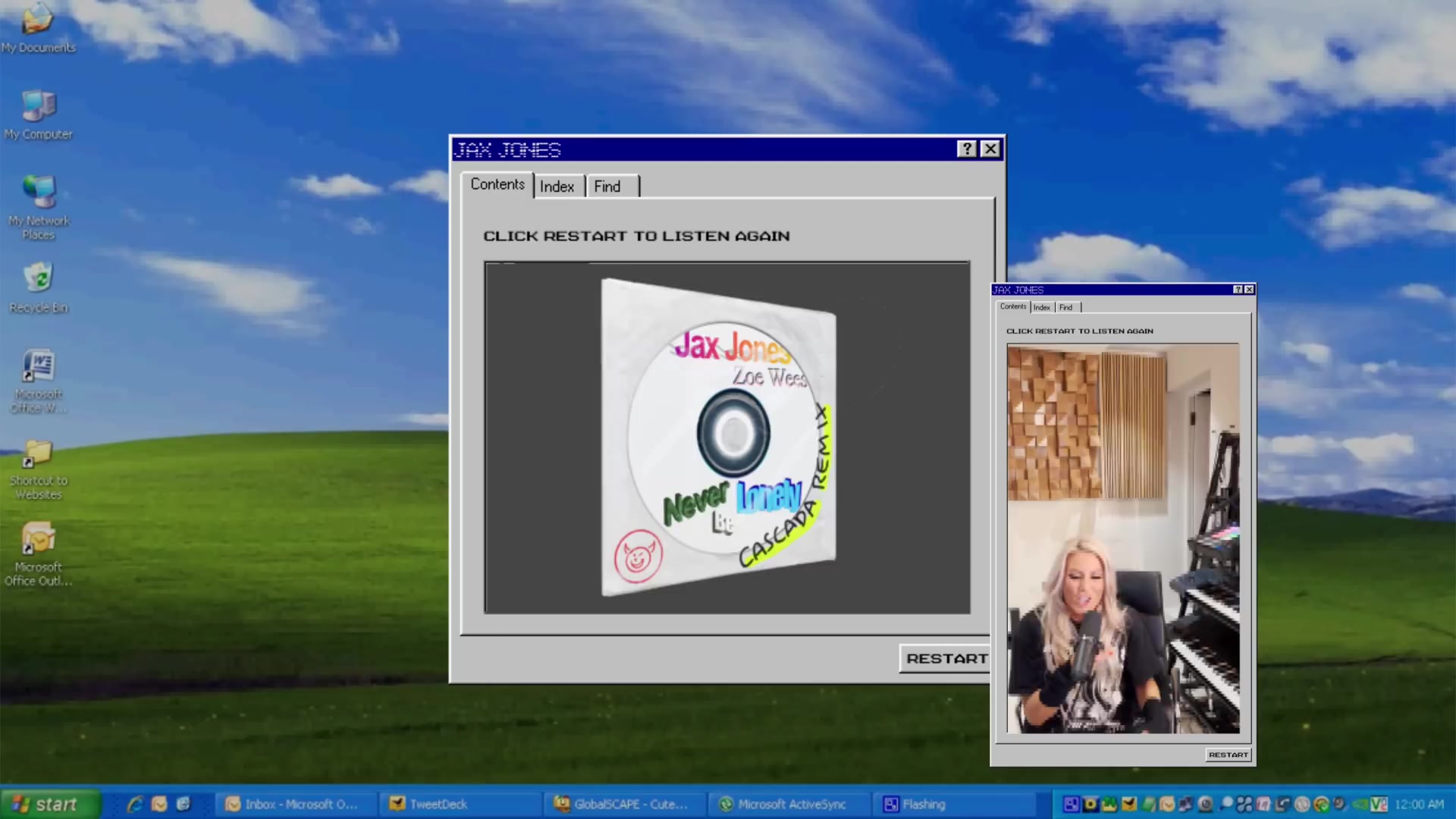This screenshot has height=819, width=1456.
Task: Select Contents tab in small Jax Jones window
Action: coord(1012,306)
